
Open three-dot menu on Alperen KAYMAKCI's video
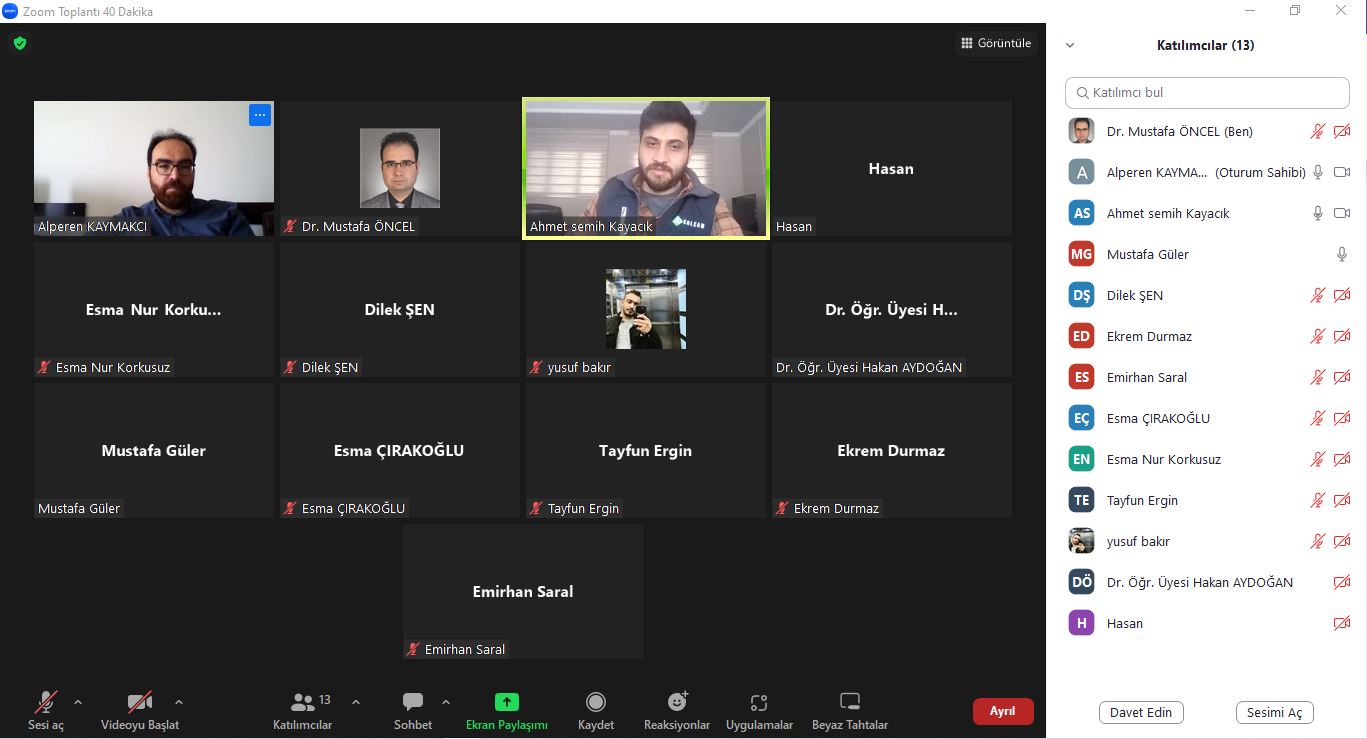260,115
